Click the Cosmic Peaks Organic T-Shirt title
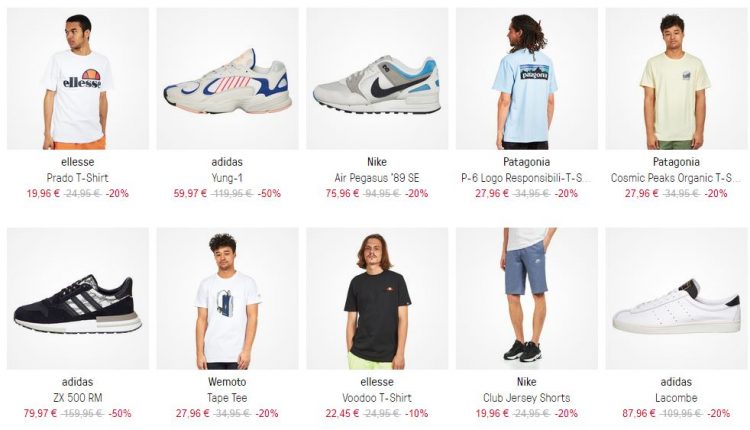 click(676, 178)
